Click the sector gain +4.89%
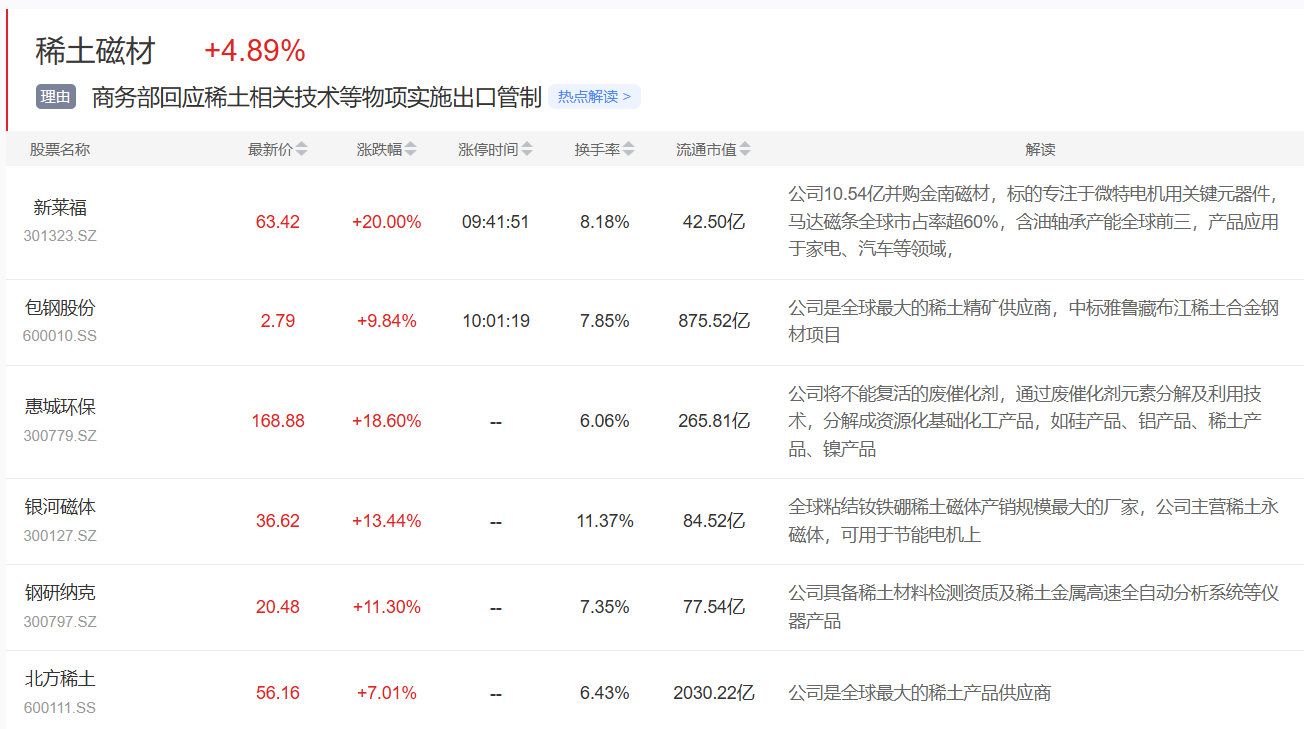 tap(255, 50)
